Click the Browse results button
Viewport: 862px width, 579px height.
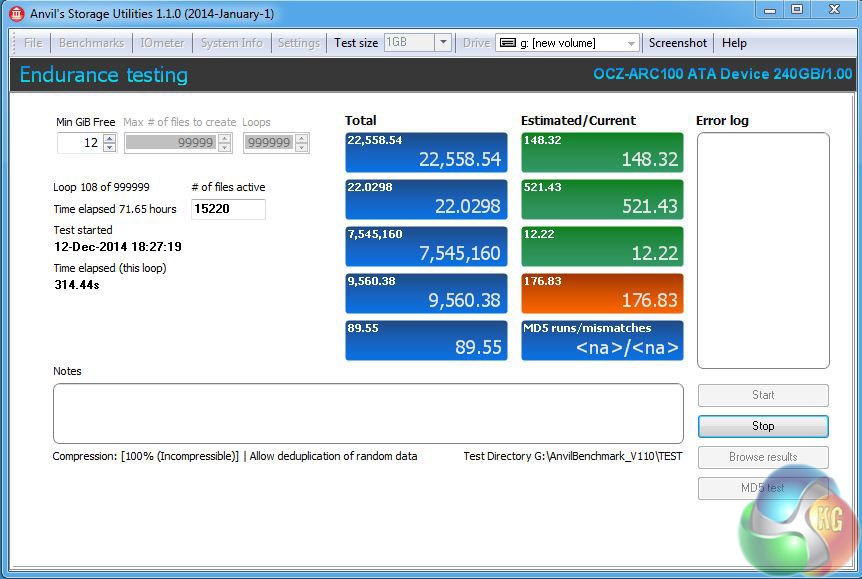763,457
